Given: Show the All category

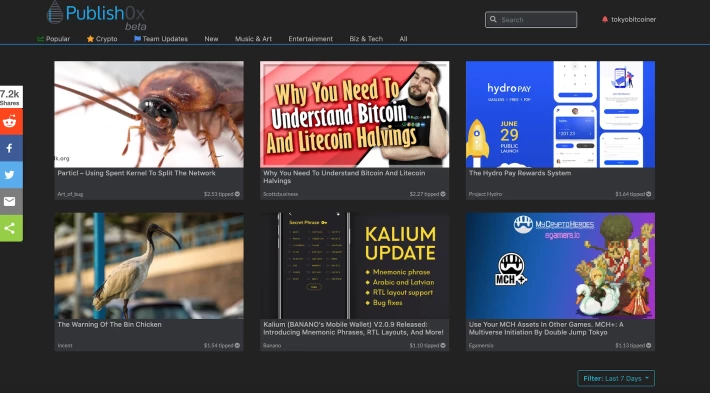Looking at the screenshot, I should [x=403, y=38].
